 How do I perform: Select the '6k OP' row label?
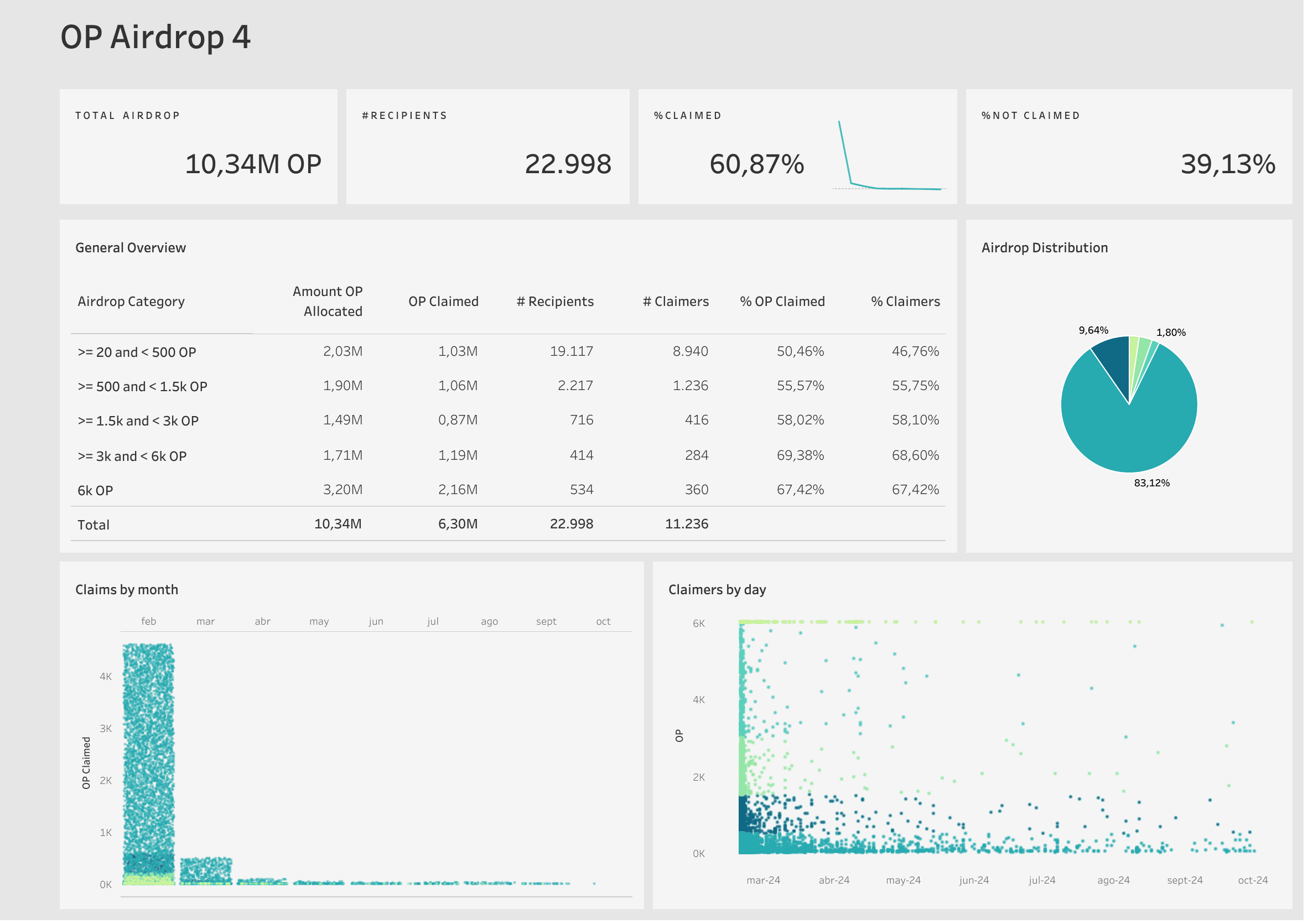click(96, 492)
